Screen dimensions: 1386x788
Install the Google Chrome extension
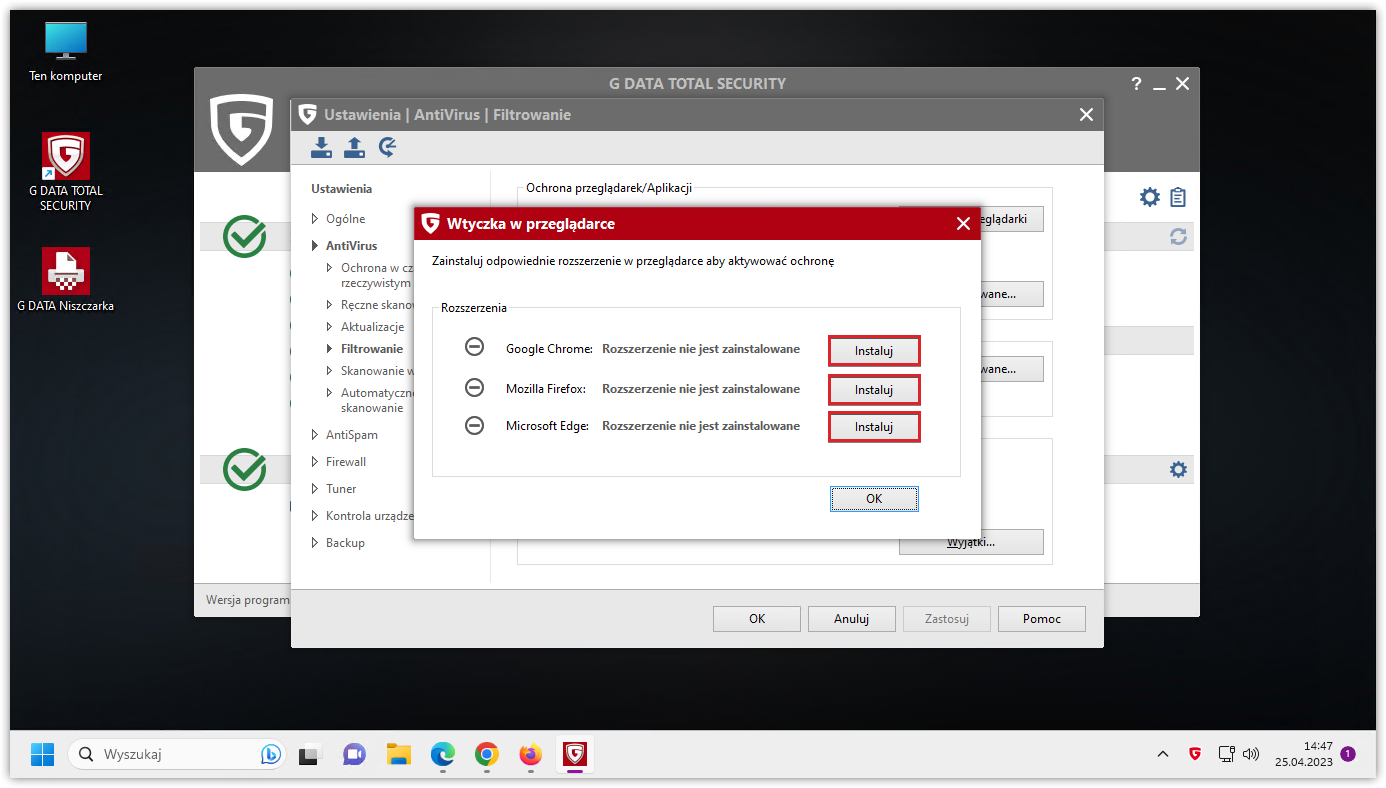tap(874, 351)
